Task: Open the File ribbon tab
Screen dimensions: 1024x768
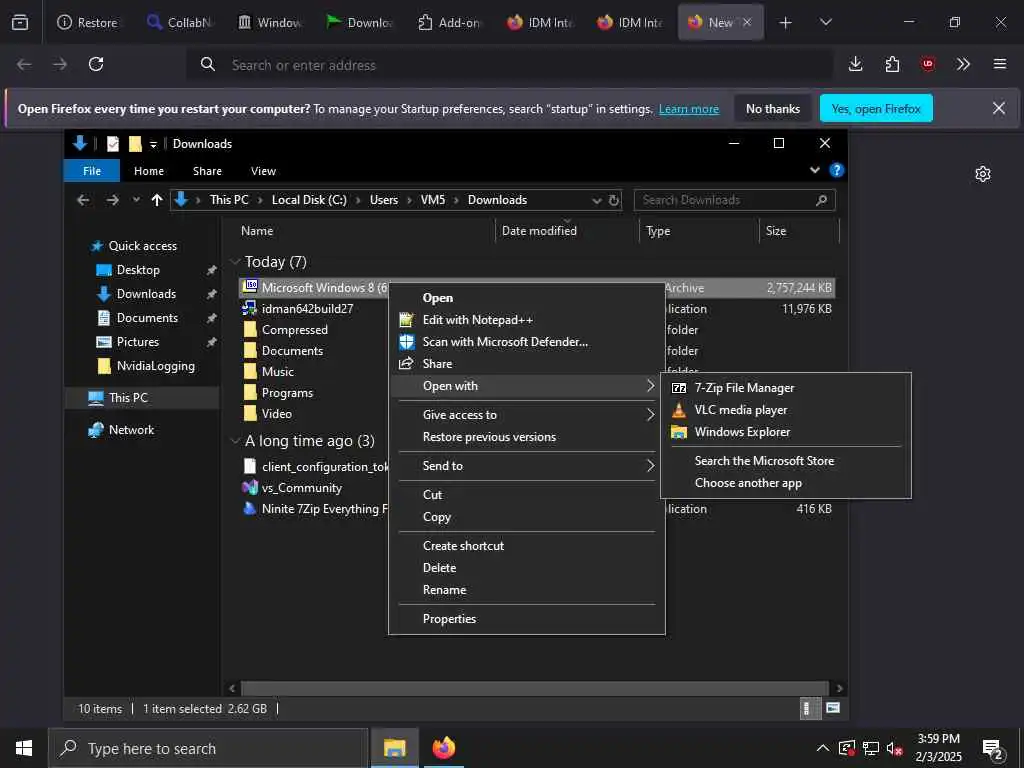Action: tap(92, 171)
